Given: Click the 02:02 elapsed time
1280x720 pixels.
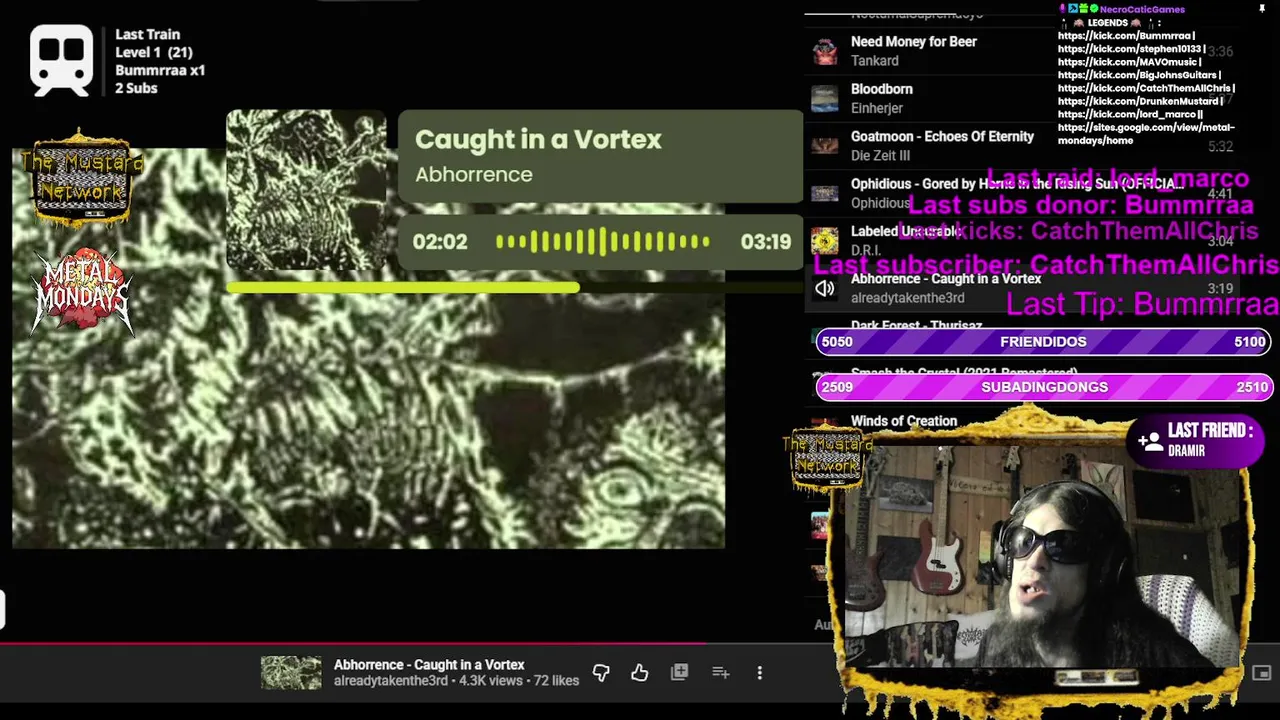Looking at the screenshot, I should 440,242.
